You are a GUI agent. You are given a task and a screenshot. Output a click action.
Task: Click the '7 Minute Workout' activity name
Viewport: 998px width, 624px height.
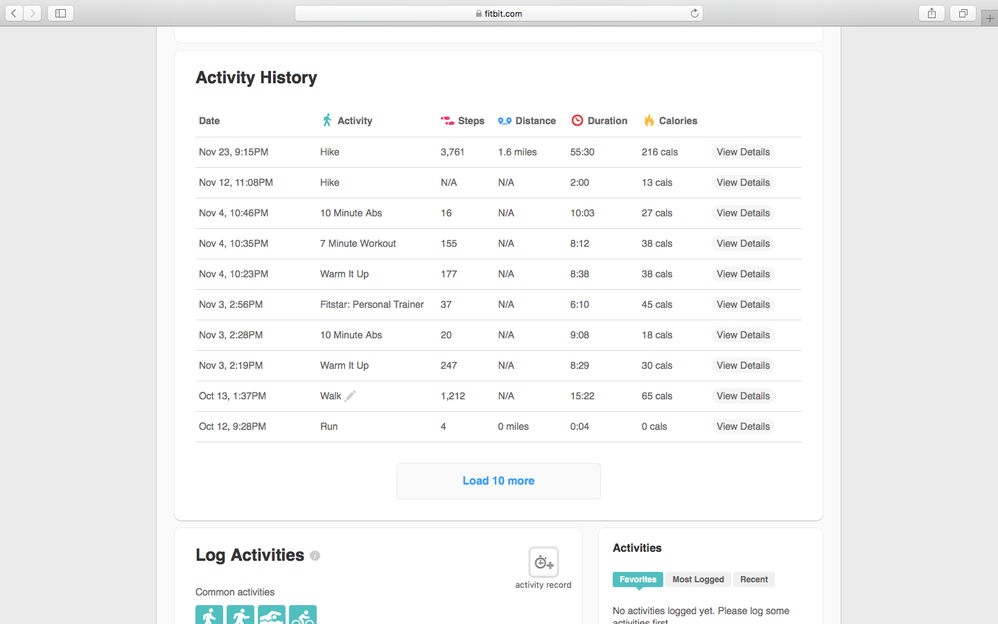(358, 244)
